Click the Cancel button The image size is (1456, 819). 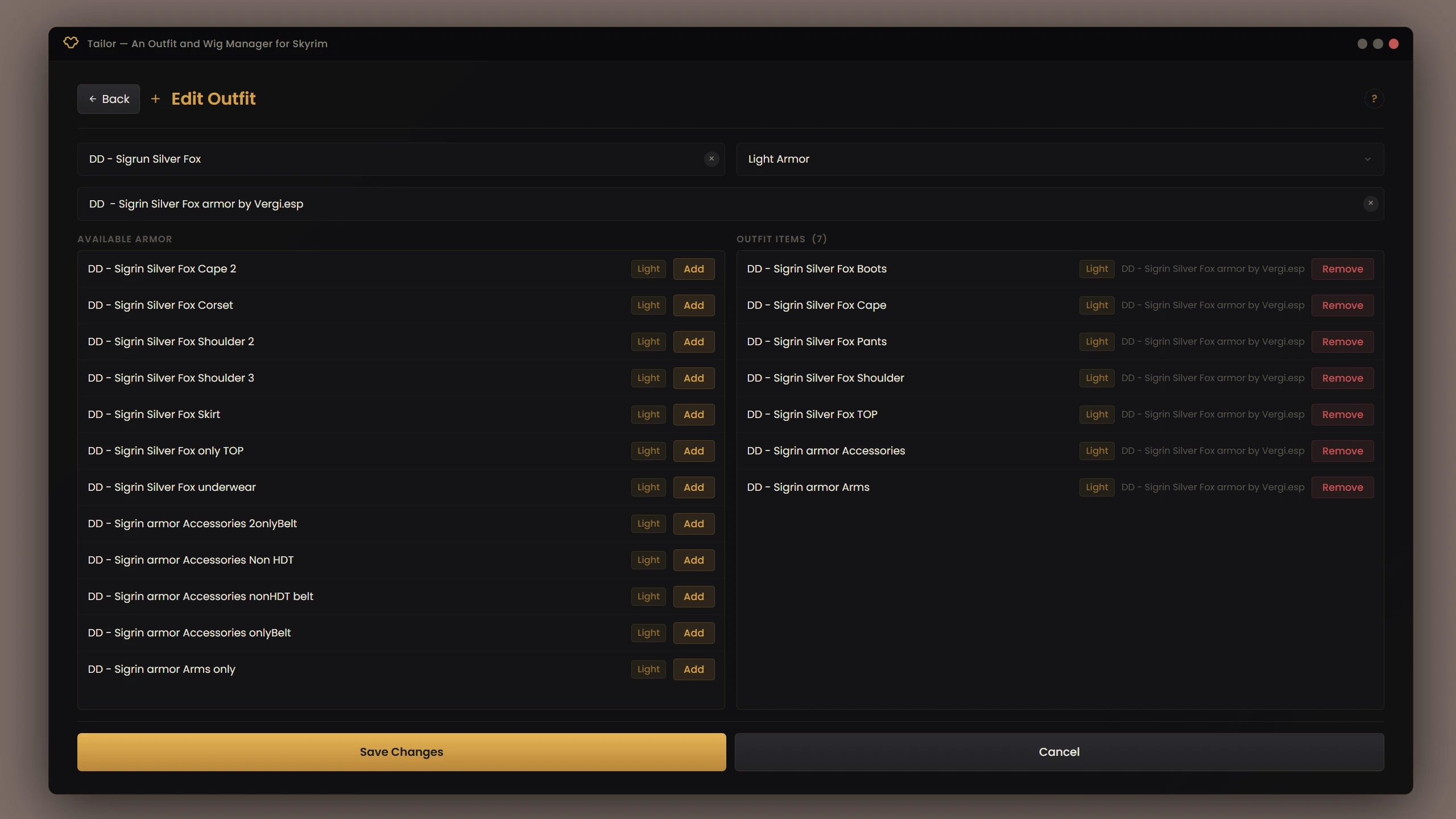click(x=1059, y=751)
